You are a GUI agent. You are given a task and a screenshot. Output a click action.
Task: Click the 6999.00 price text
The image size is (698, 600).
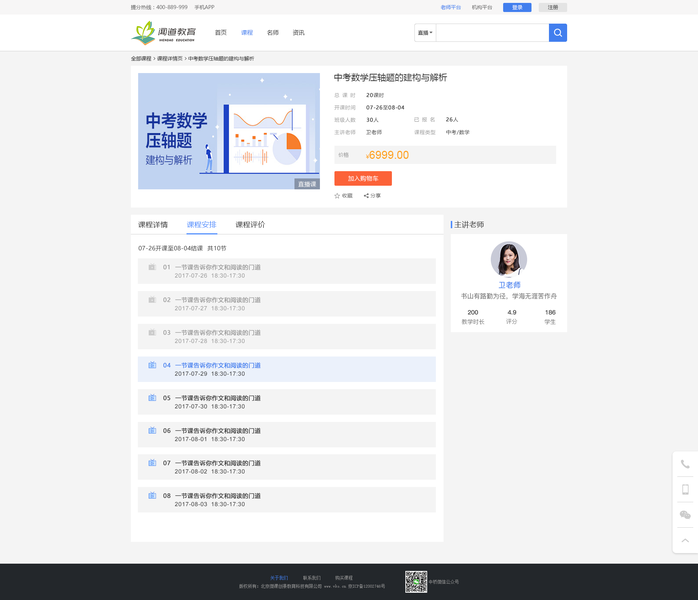389,155
